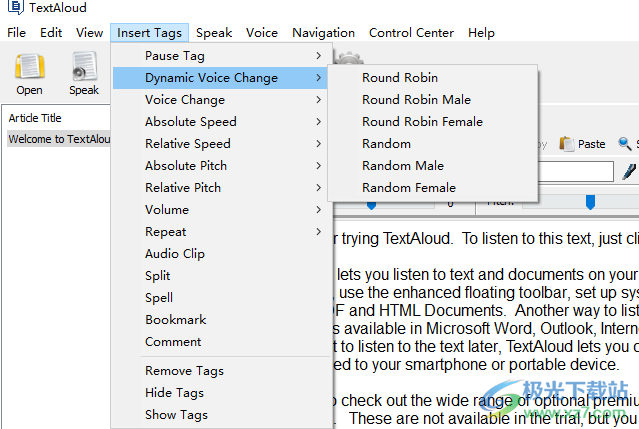Click the Speak toolbar icon
This screenshot has width=639, height=429.
point(84,73)
